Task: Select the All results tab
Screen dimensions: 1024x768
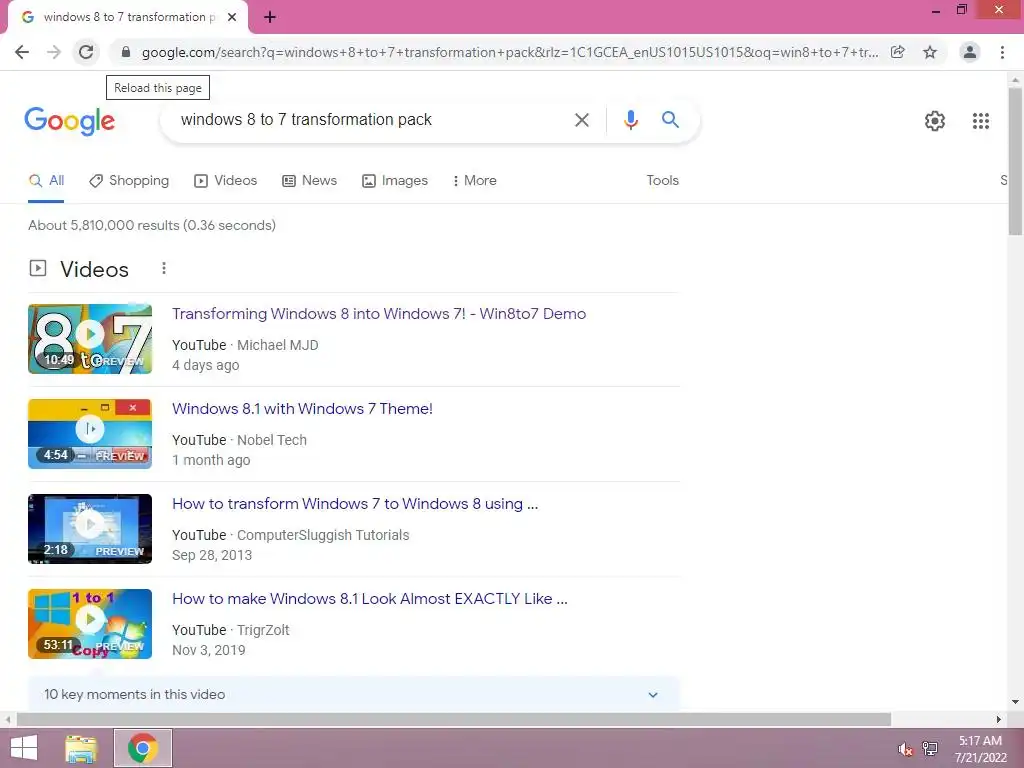Action: pos(46,181)
